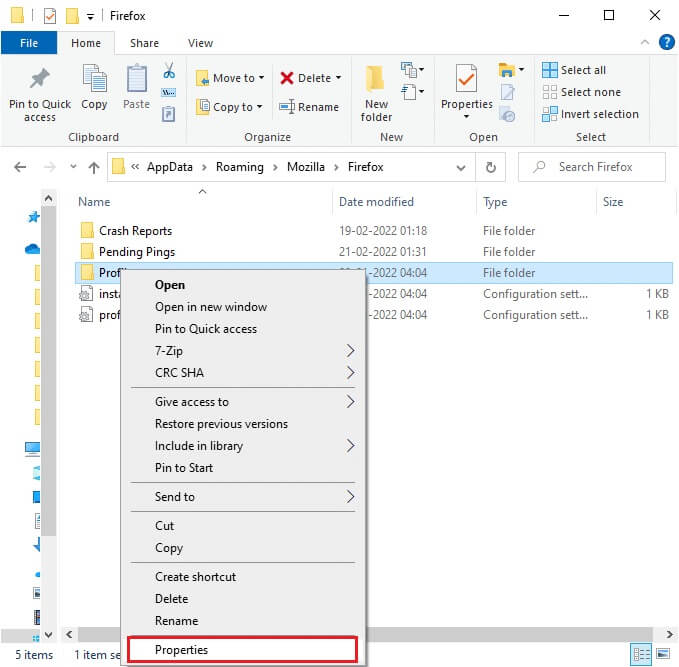Click the Copy ribbon icon
679x667 pixels.
94,79
